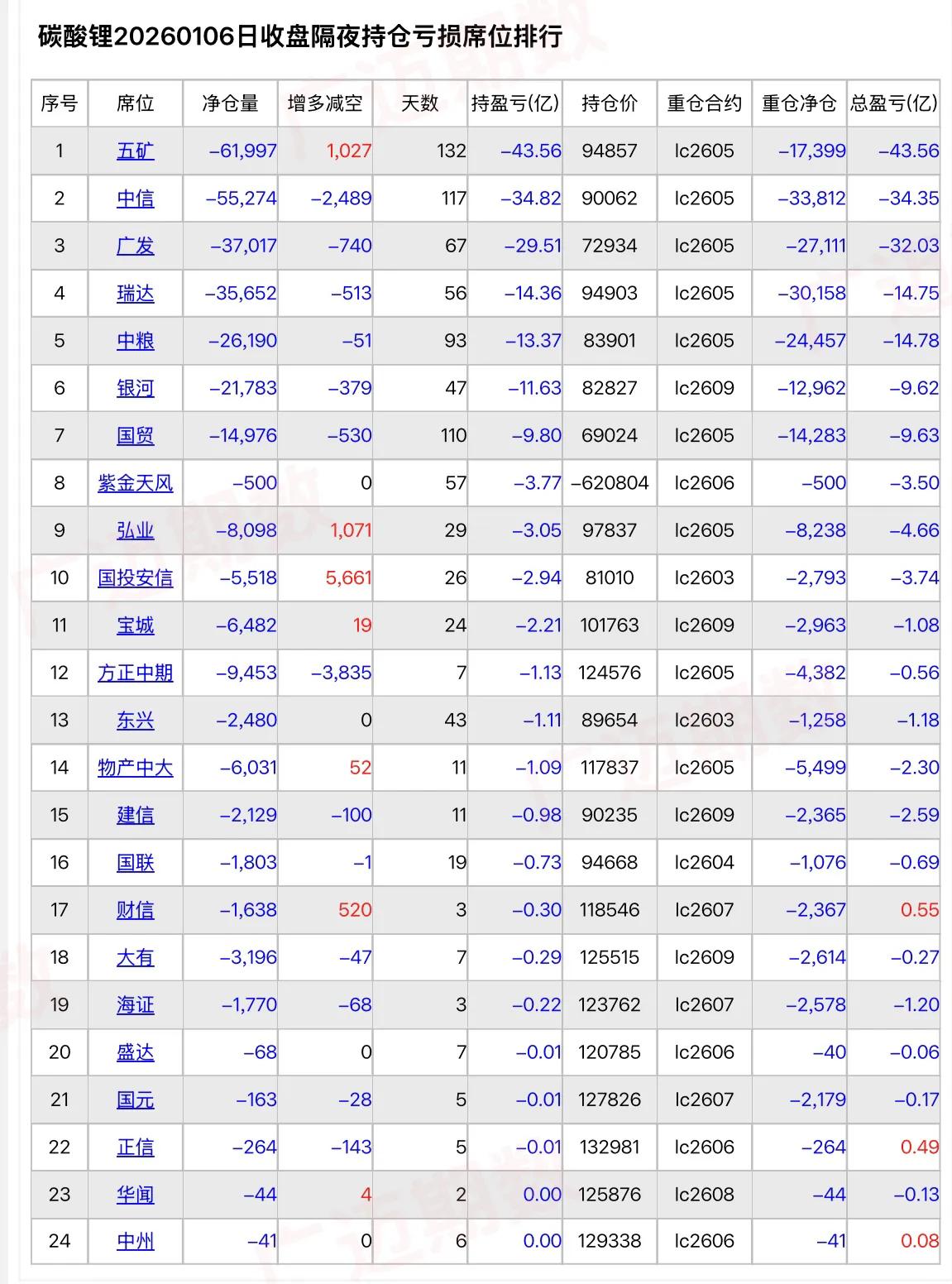Click the 天数 column header

[419, 103]
